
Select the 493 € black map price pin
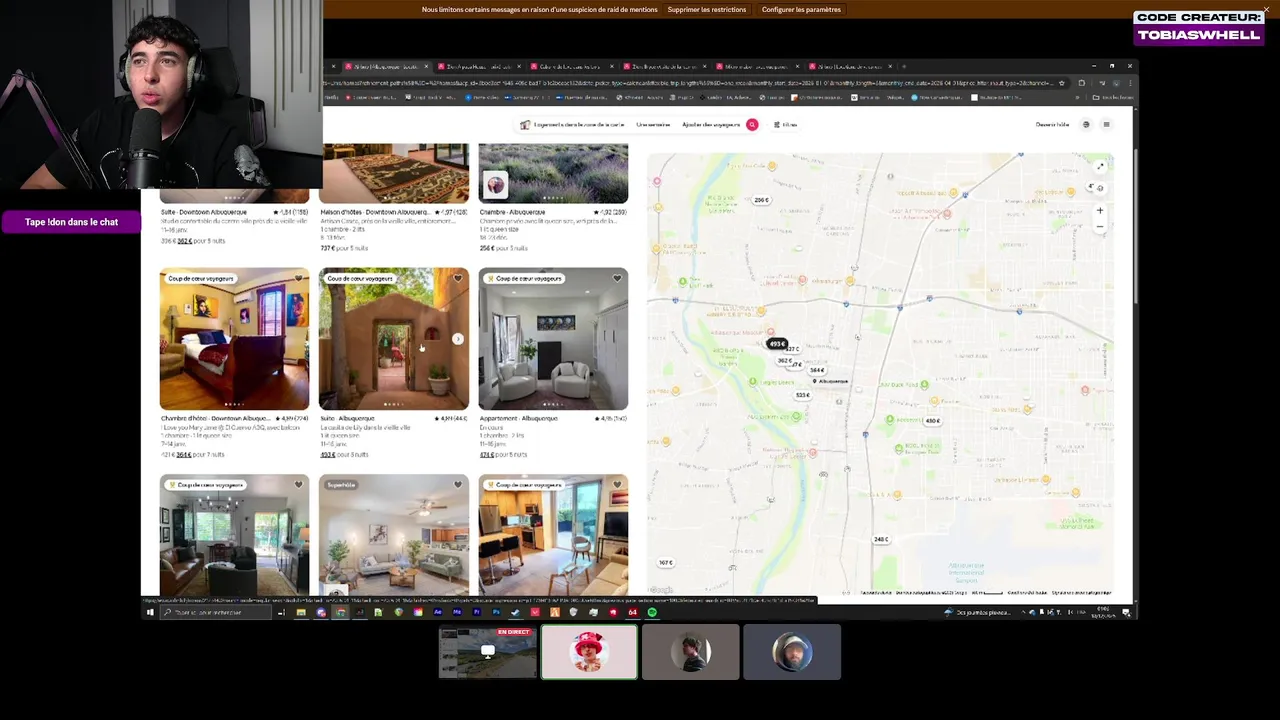click(x=777, y=344)
